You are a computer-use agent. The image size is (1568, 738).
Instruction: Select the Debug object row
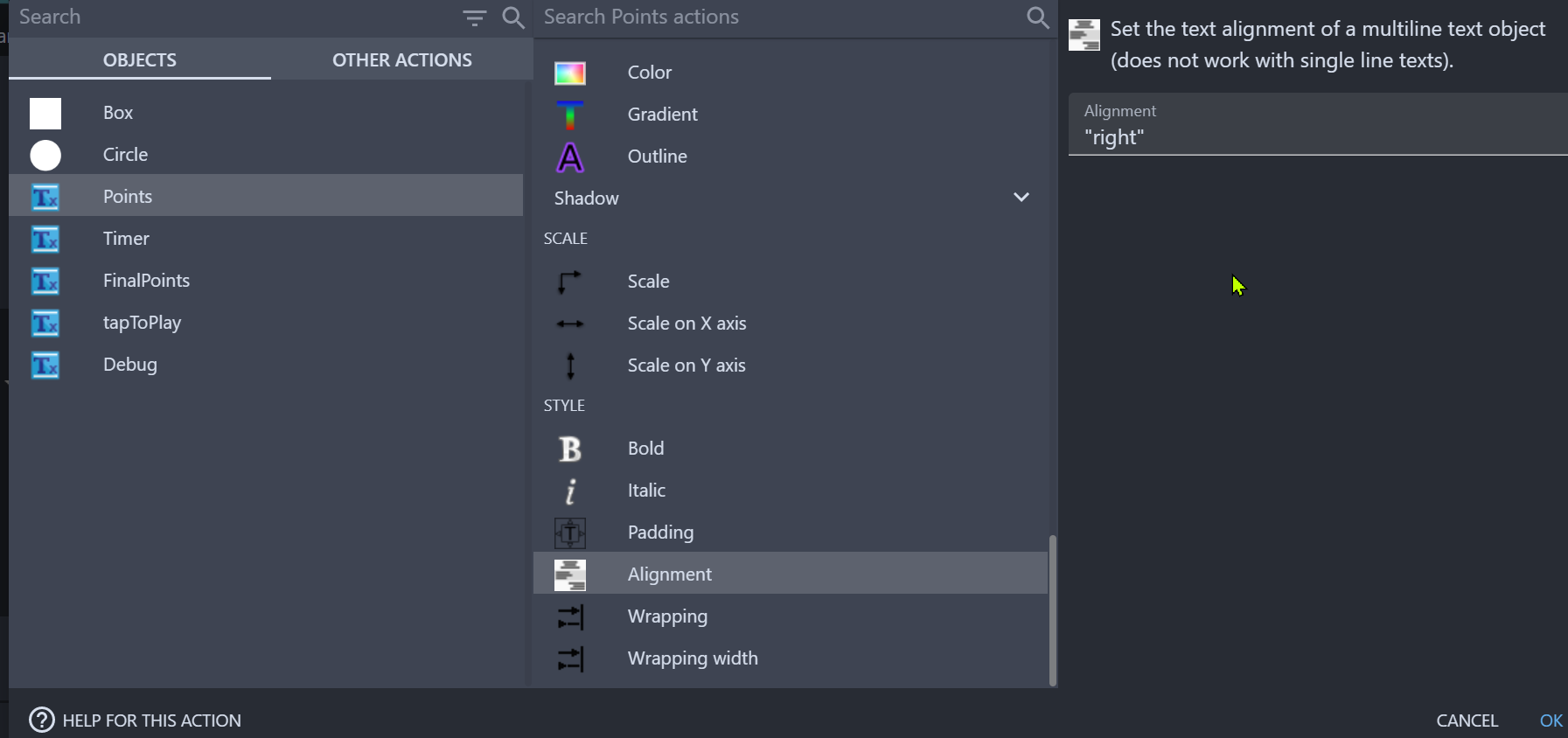(266, 365)
